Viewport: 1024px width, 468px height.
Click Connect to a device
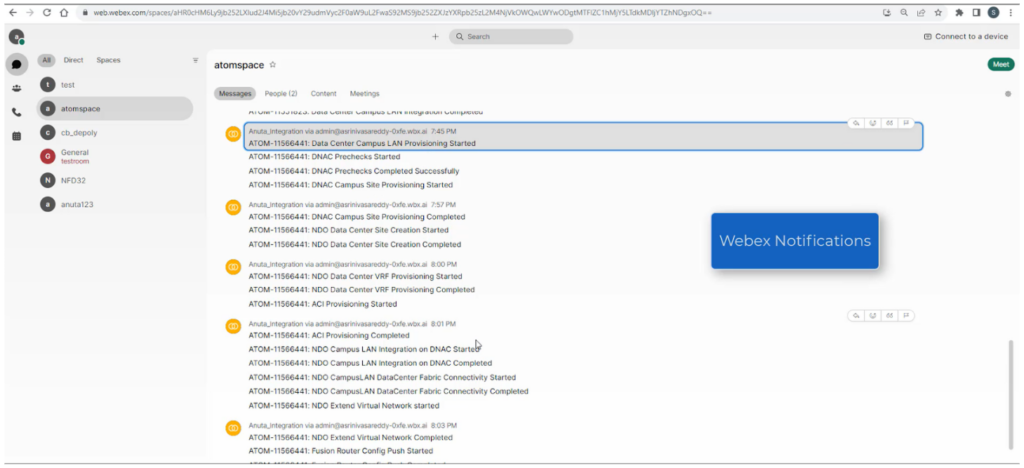[967, 37]
